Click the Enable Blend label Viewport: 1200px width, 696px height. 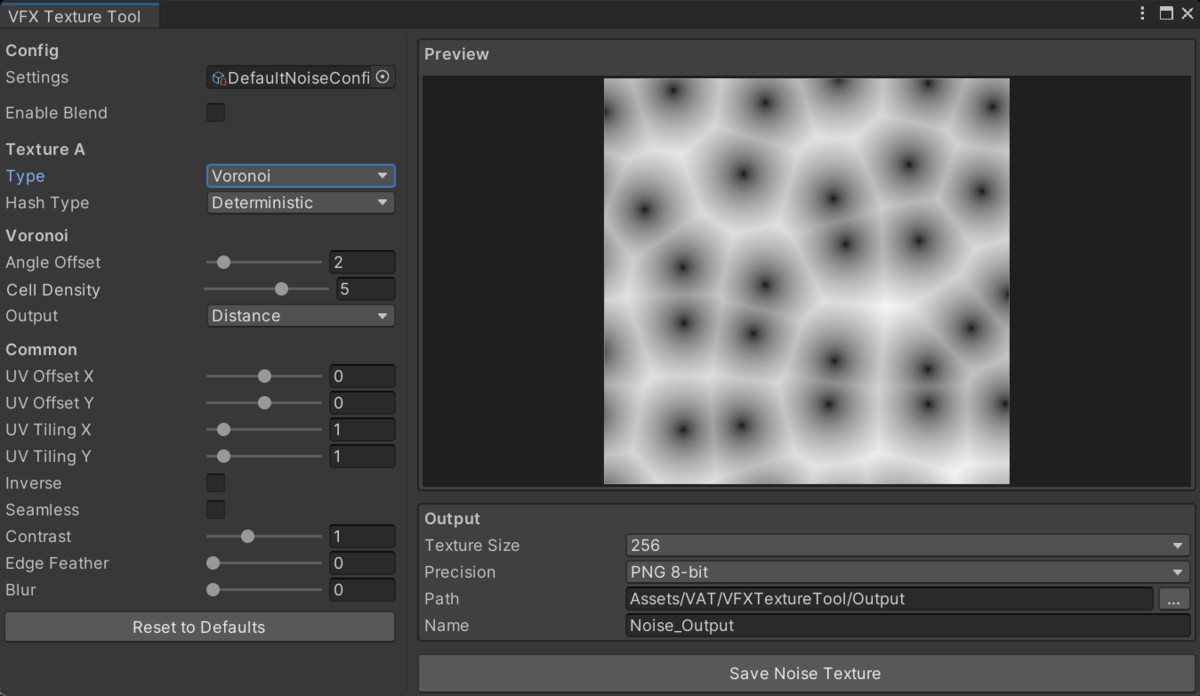pyautogui.click(x=56, y=113)
